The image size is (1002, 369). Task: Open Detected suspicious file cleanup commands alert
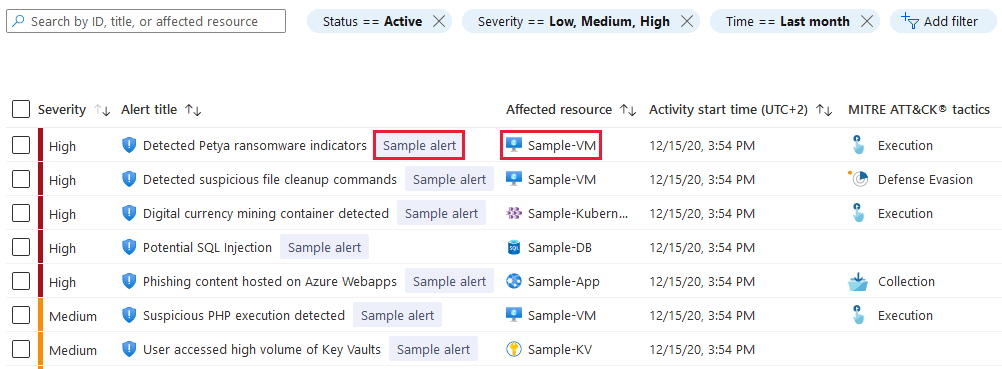[x=270, y=179]
